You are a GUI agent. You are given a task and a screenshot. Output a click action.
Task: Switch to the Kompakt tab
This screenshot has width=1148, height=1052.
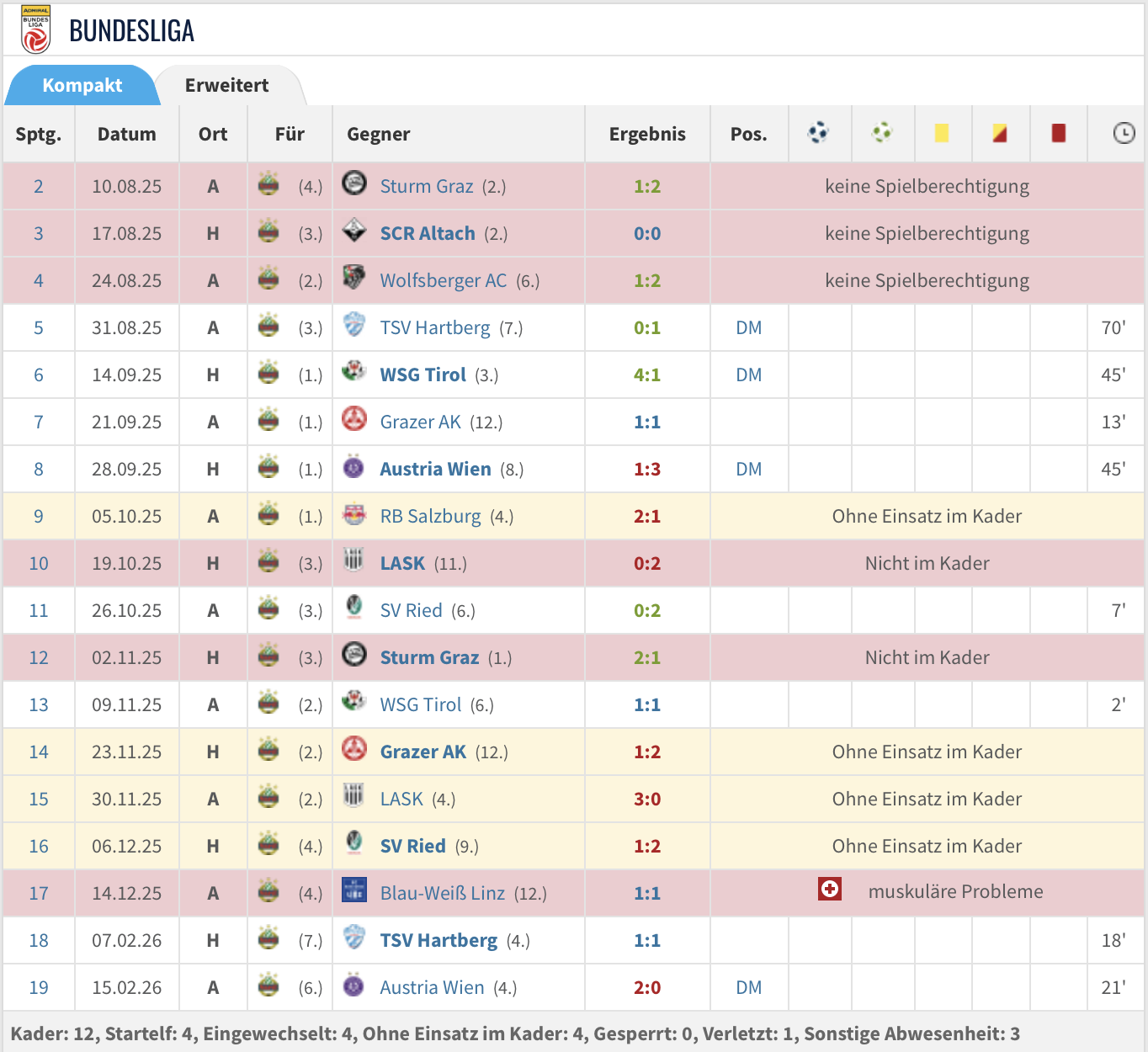[82, 85]
